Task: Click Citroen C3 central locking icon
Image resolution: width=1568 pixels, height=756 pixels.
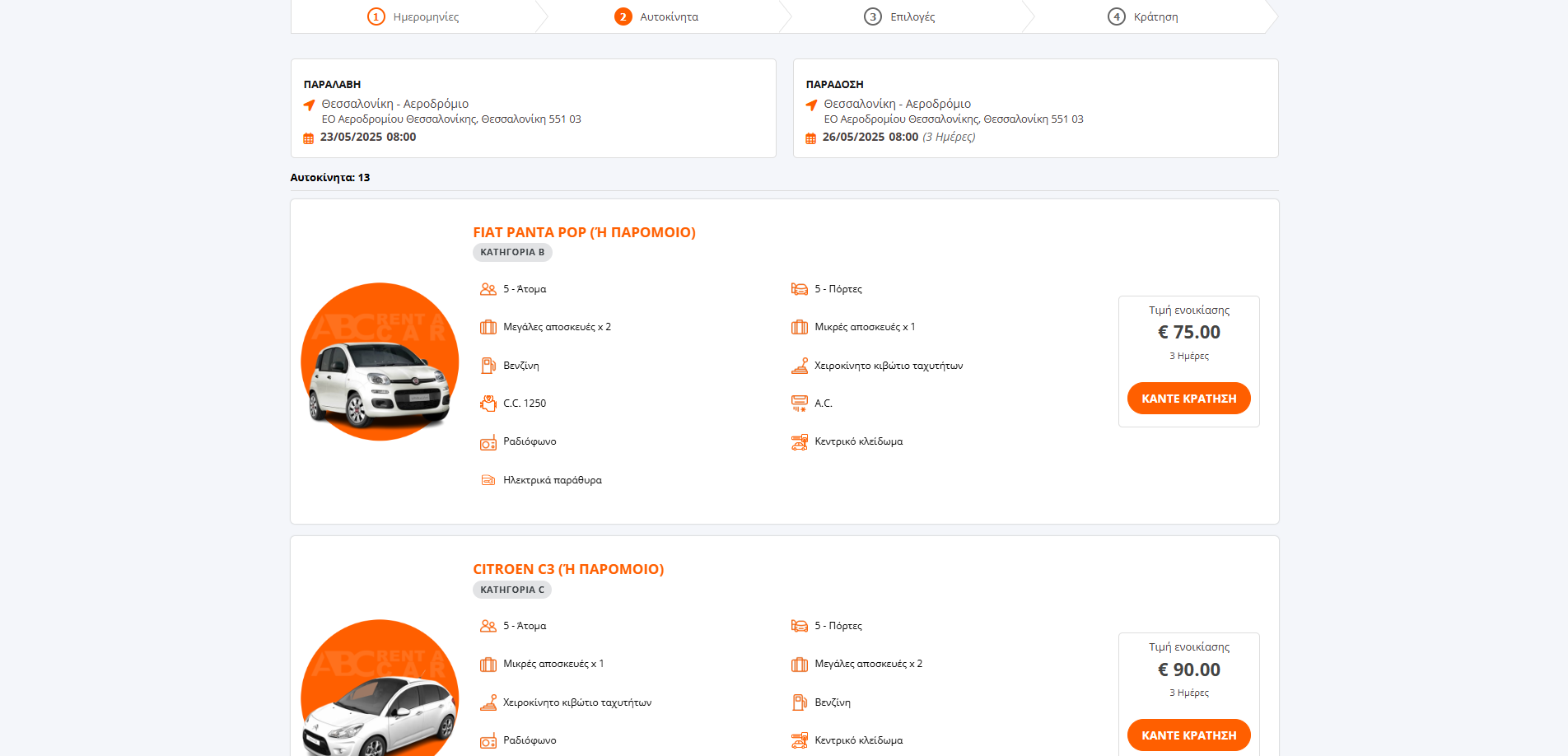Action: [x=800, y=740]
